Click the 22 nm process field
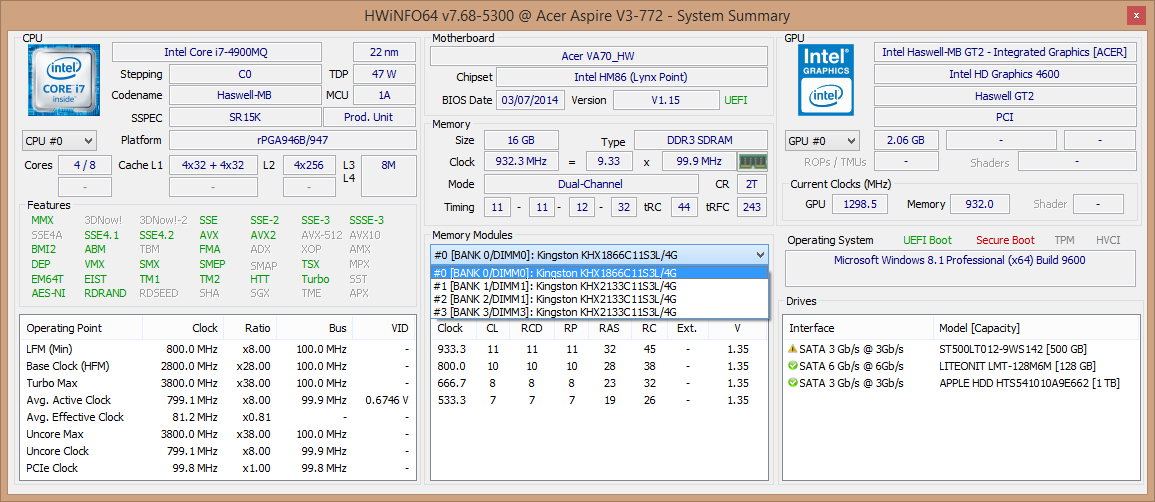1155x502 pixels. click(x=385, y=52)
